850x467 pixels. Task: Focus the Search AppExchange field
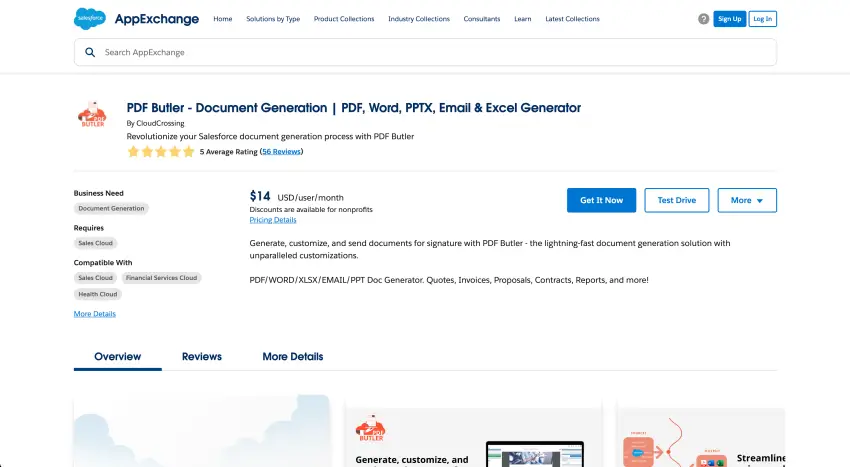coord(426,52)
